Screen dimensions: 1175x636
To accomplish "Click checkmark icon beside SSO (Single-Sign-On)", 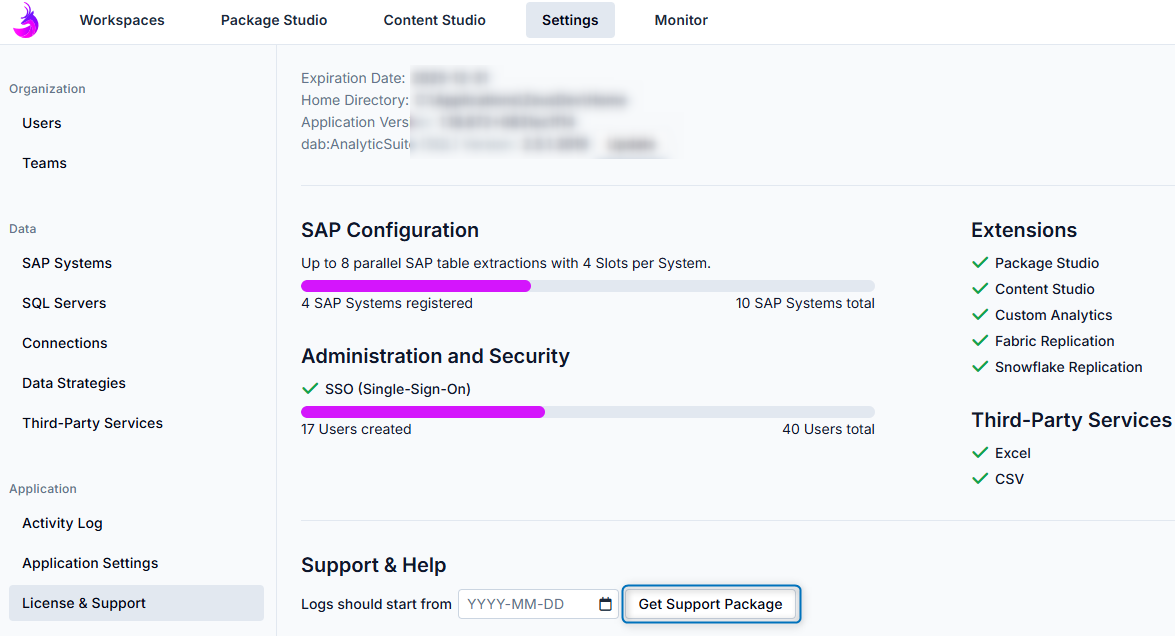I will (x=310, y=389).
